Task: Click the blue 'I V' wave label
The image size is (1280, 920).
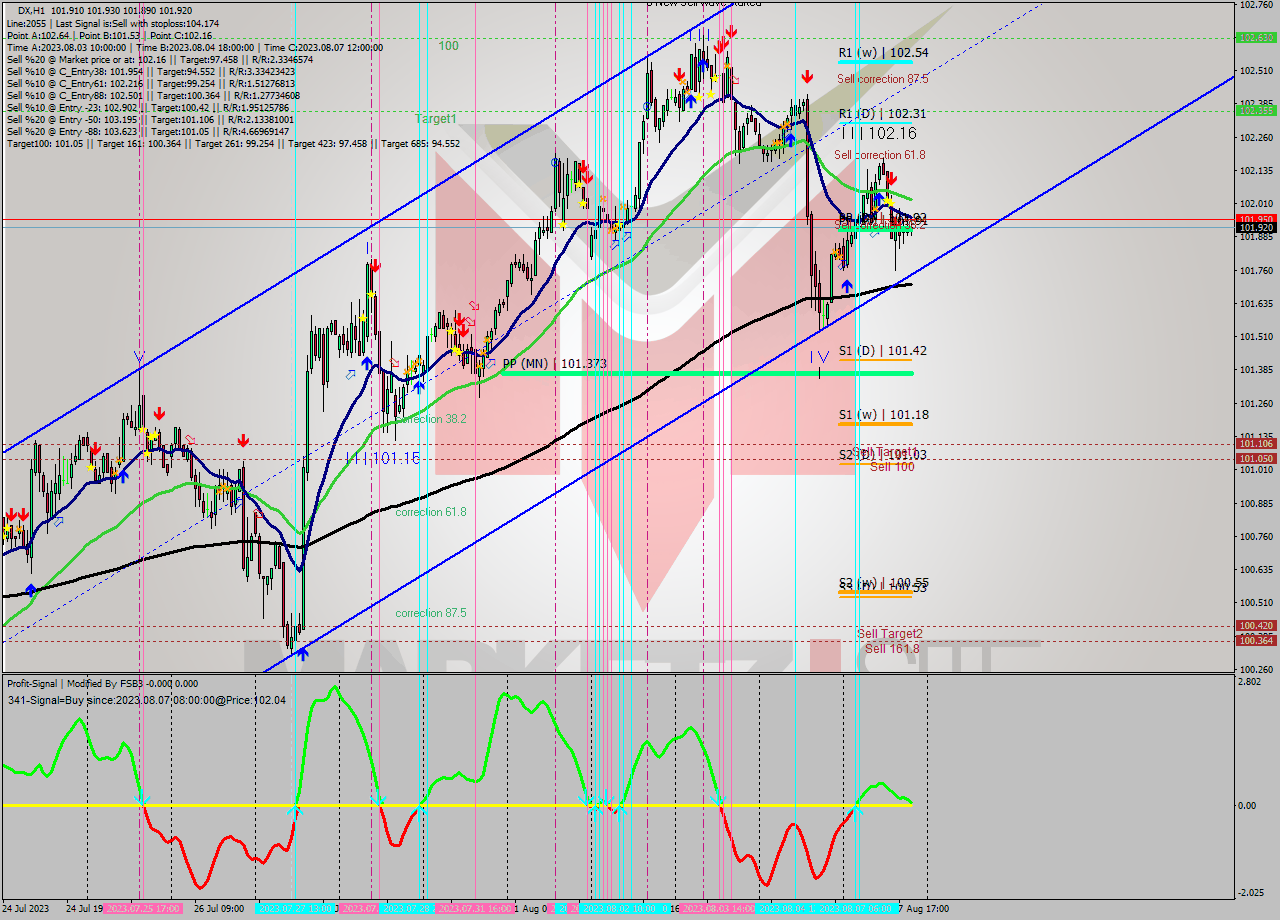Action: point(819,356)
